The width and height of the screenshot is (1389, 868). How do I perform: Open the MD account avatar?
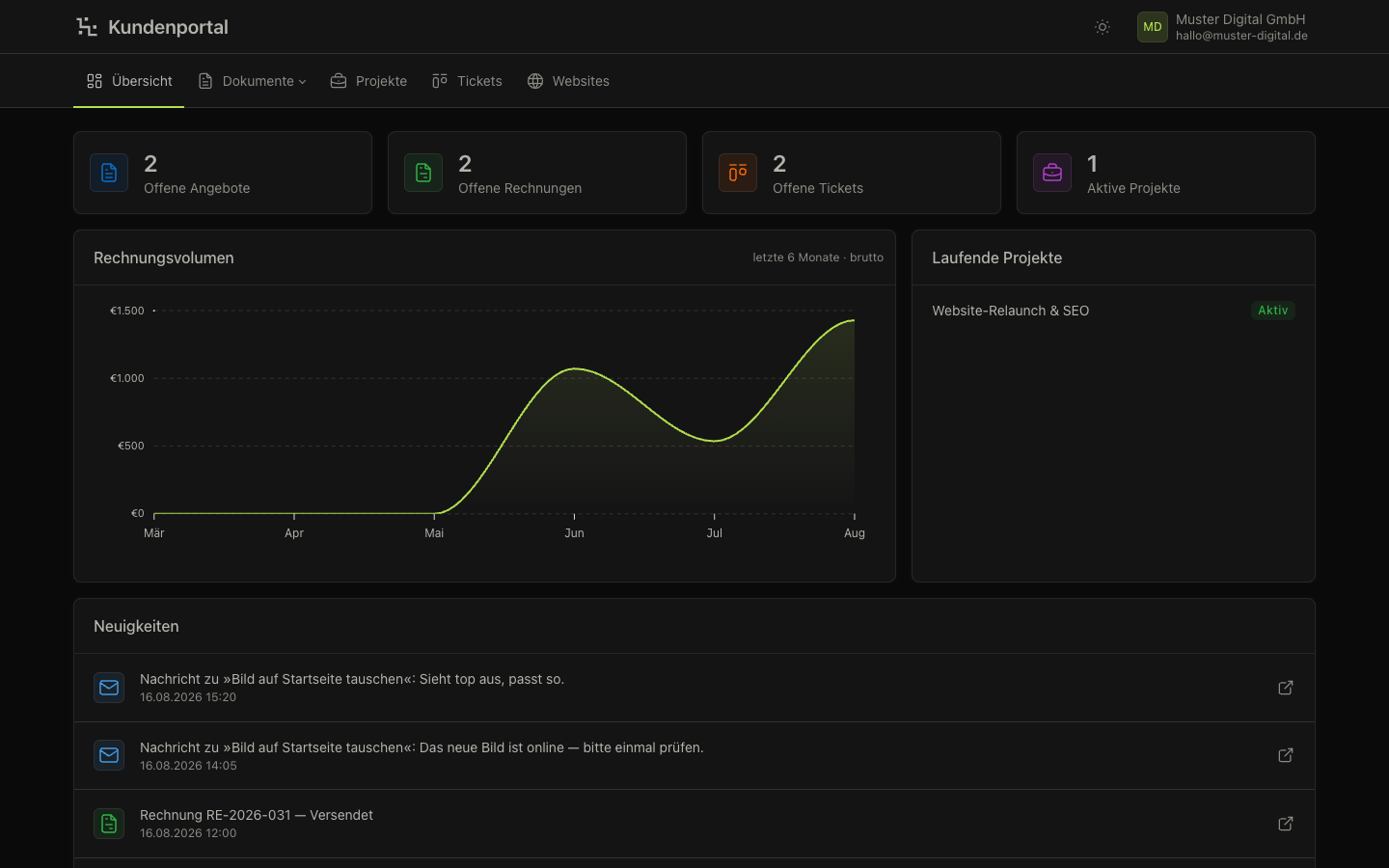pos(1153,27)
